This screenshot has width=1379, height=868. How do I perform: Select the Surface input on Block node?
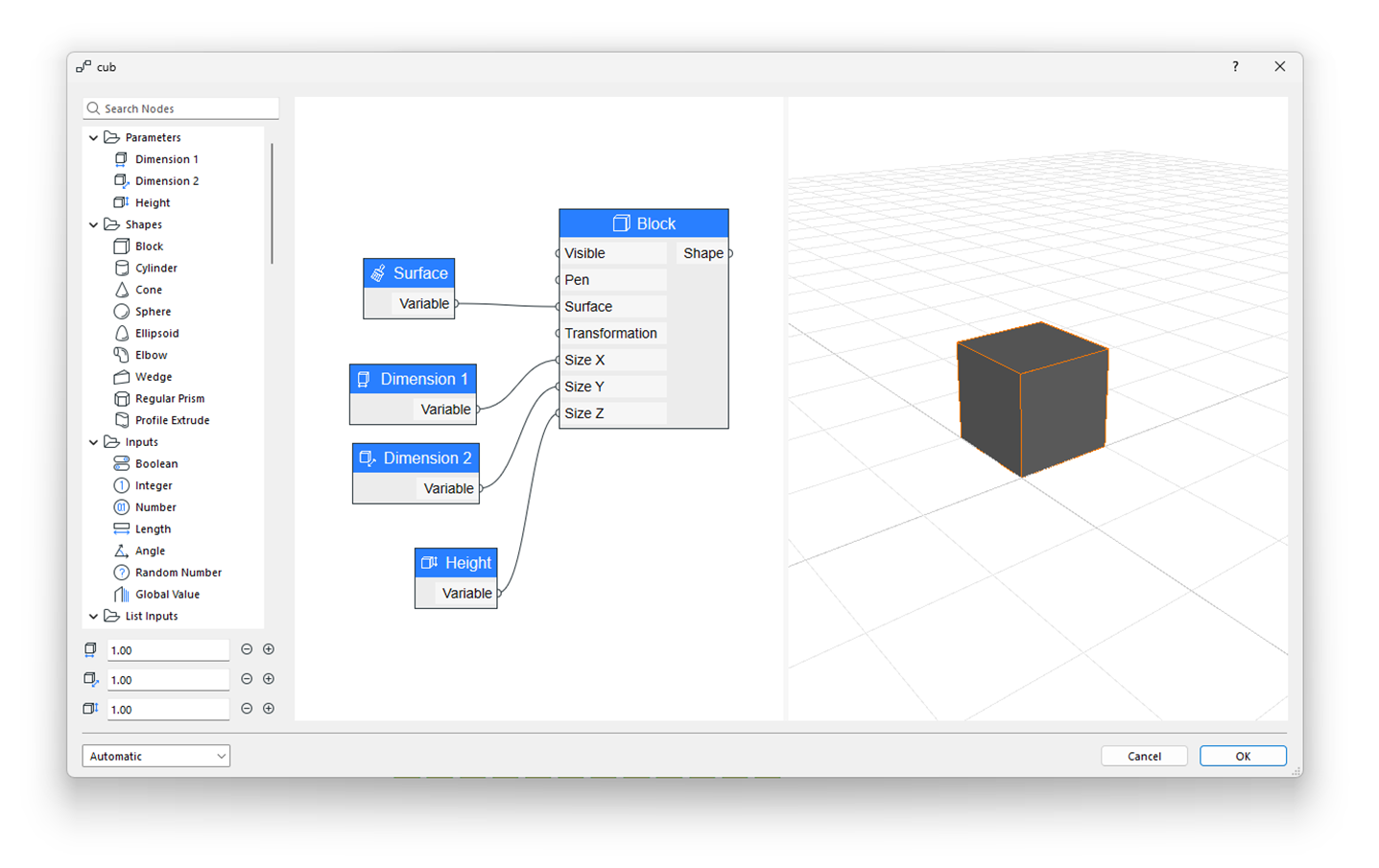612,307
